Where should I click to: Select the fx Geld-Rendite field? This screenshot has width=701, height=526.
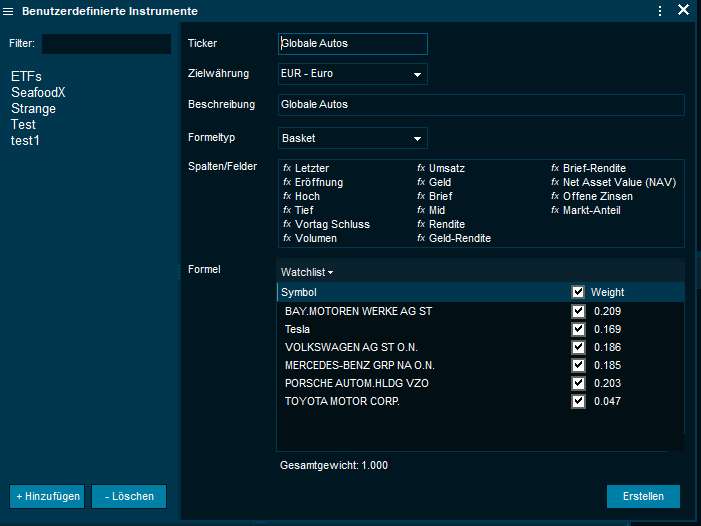click(459, 239)
